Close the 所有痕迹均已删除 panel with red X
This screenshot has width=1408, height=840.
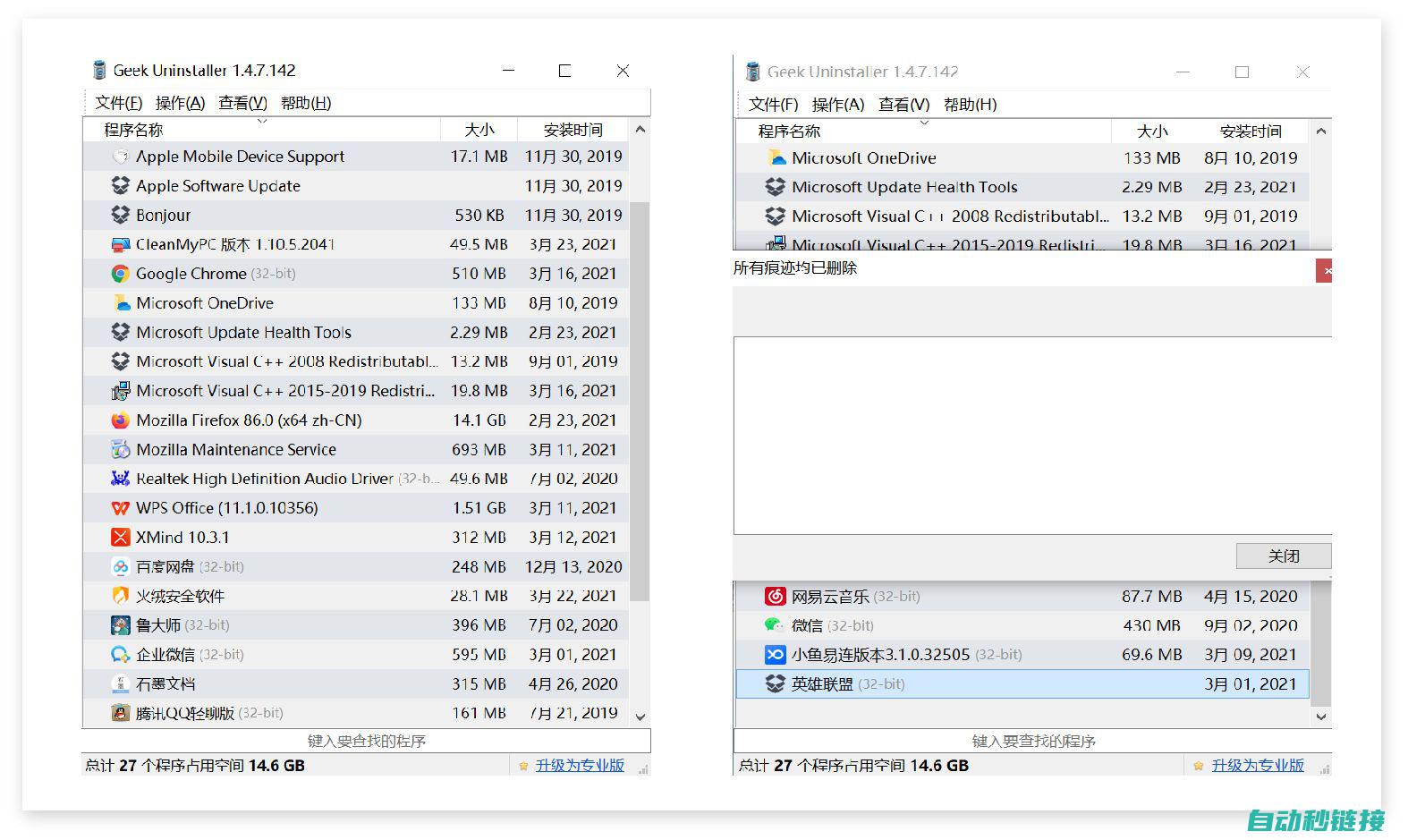pyautogui.click(x=1324, y=271)
